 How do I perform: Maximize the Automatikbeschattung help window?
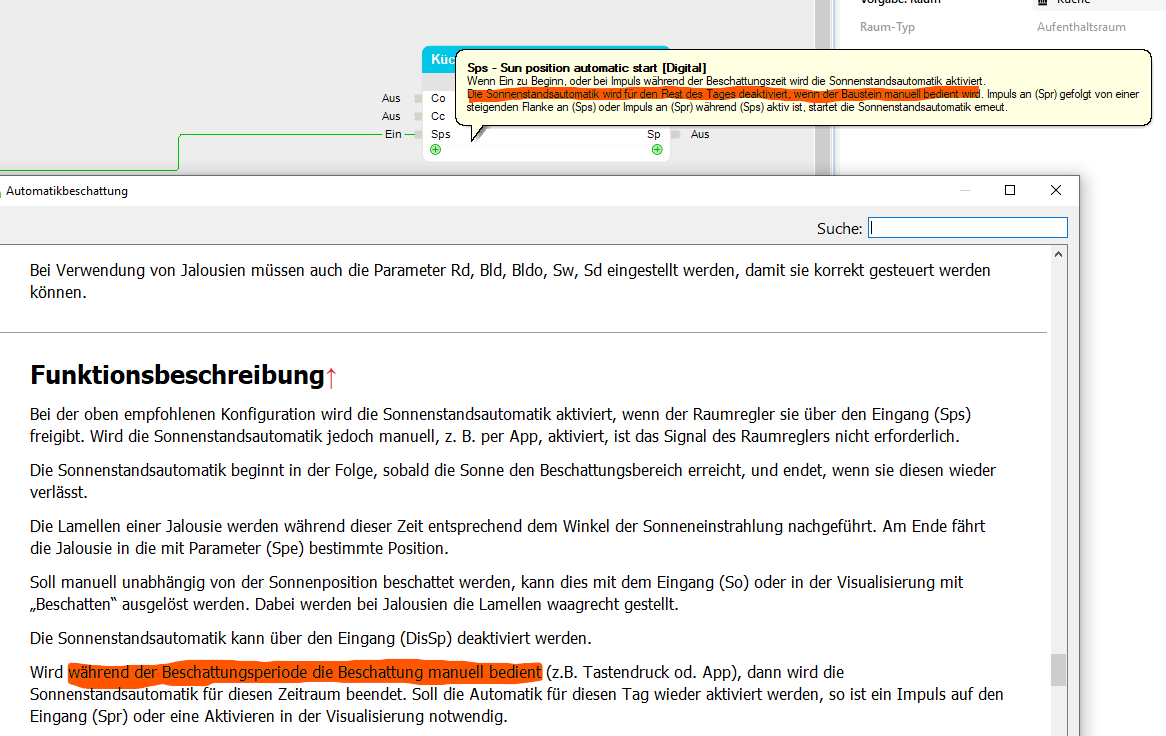1010,190
